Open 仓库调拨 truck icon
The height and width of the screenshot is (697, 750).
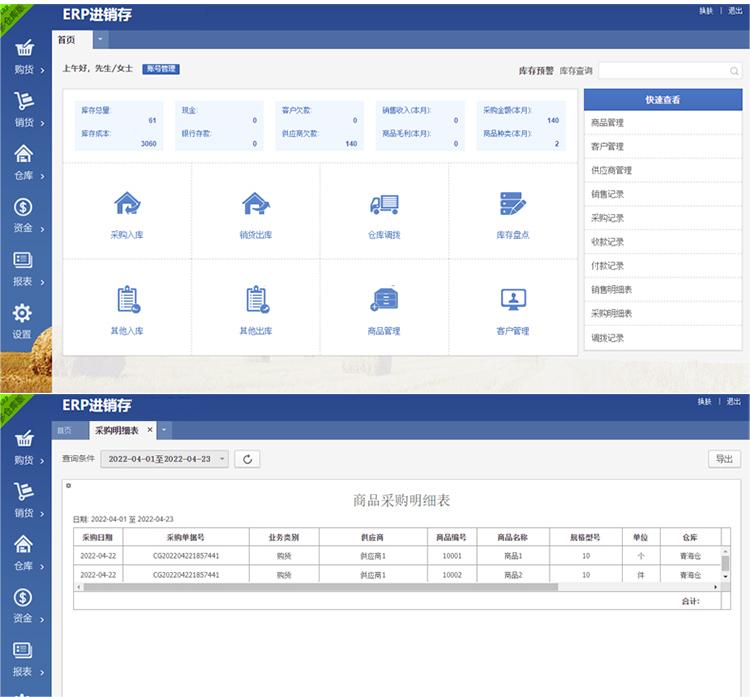coord(384,204)
